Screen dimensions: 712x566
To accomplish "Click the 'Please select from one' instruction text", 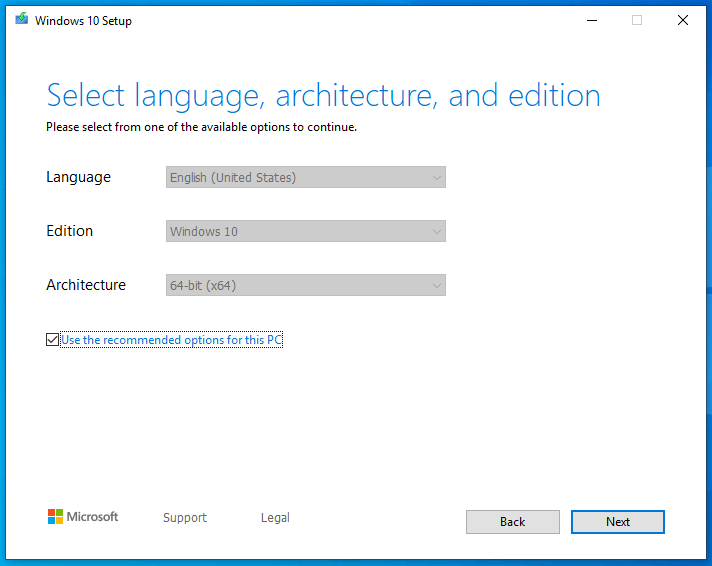I will click(x=201, y=127).
